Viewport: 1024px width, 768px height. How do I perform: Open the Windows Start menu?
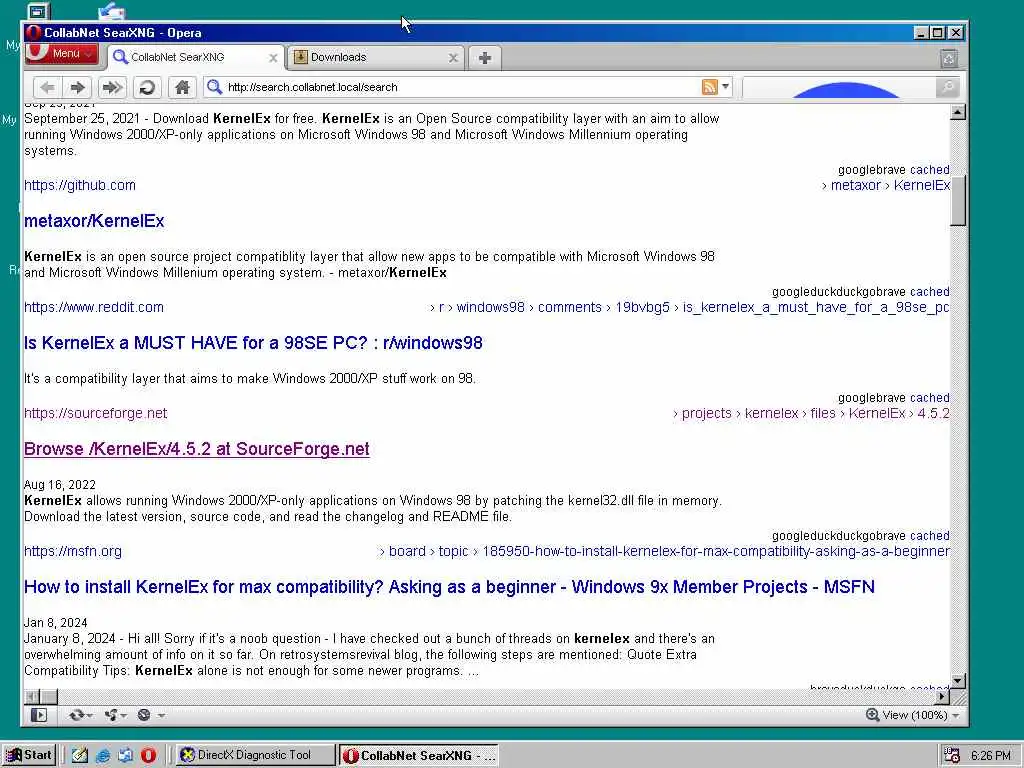pyautogui.click(x=29, y=755)
